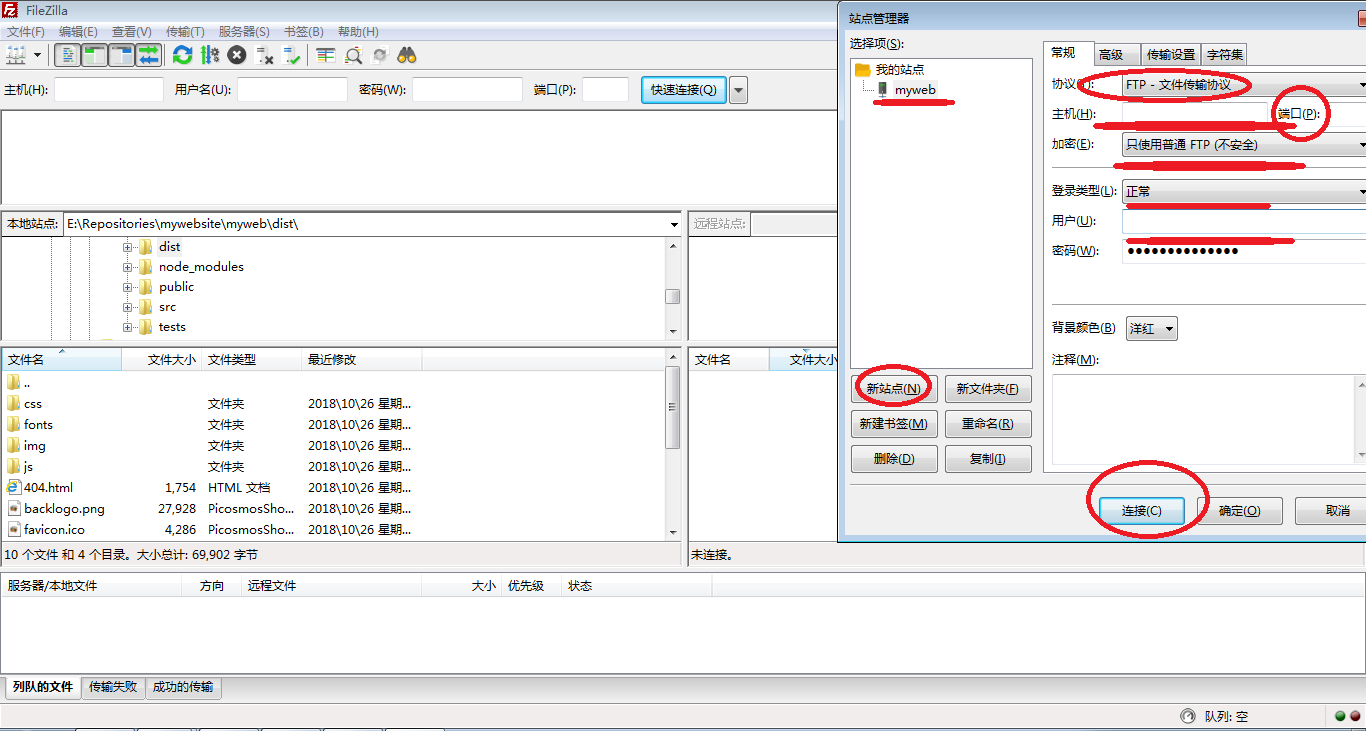Image resolution: width=1366 pixels, height=731 pixels.
Task: Click the quick connect 密码(W) field
Action: point(468,90)
